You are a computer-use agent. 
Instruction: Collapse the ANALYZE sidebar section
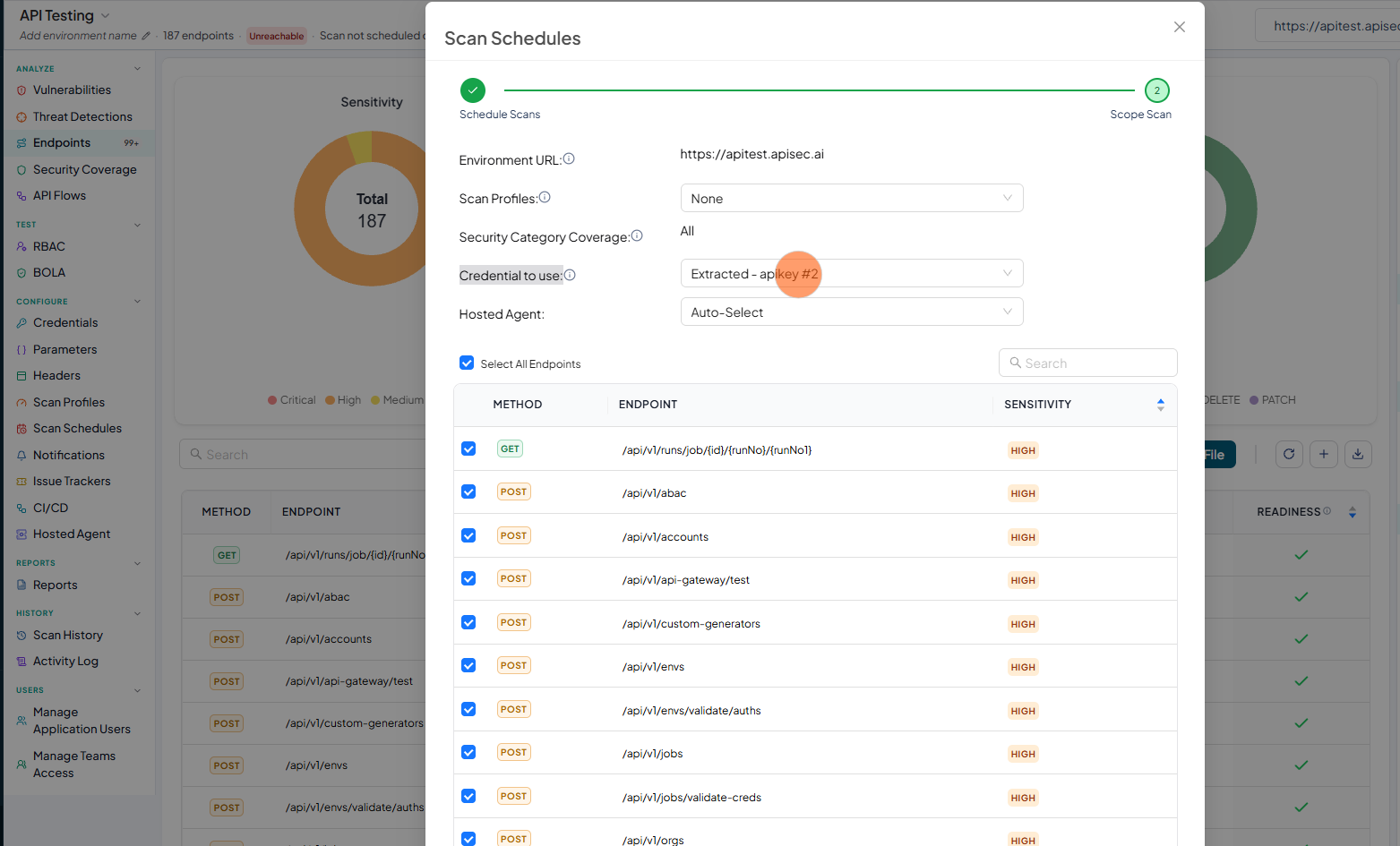(x=137, y=68)
